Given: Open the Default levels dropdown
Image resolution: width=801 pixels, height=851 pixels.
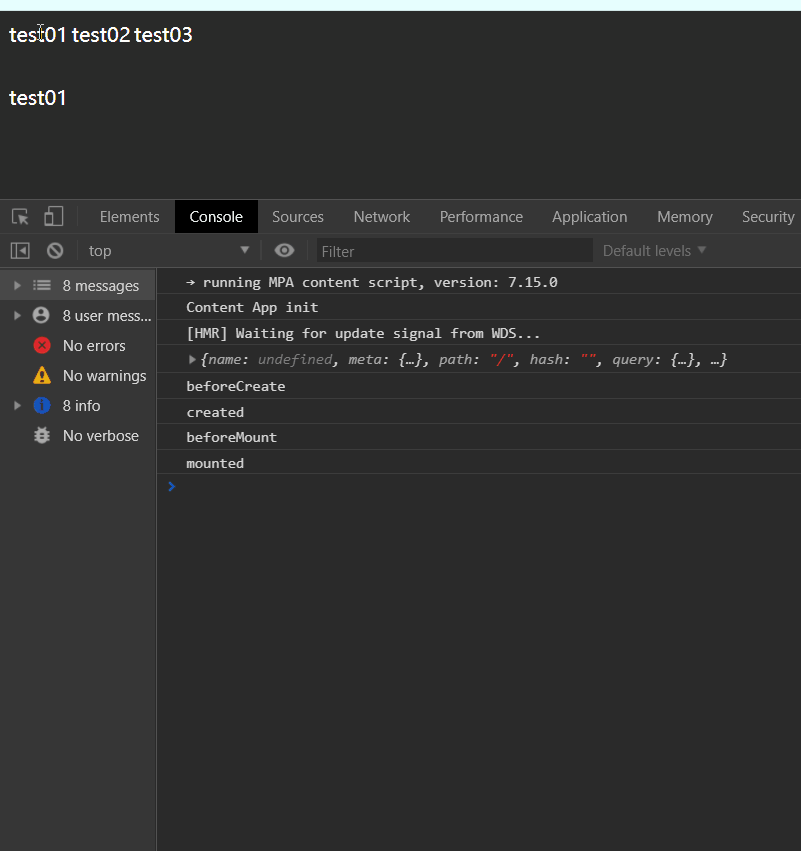Looking at the screenshot, I should (x=654, y=251).
